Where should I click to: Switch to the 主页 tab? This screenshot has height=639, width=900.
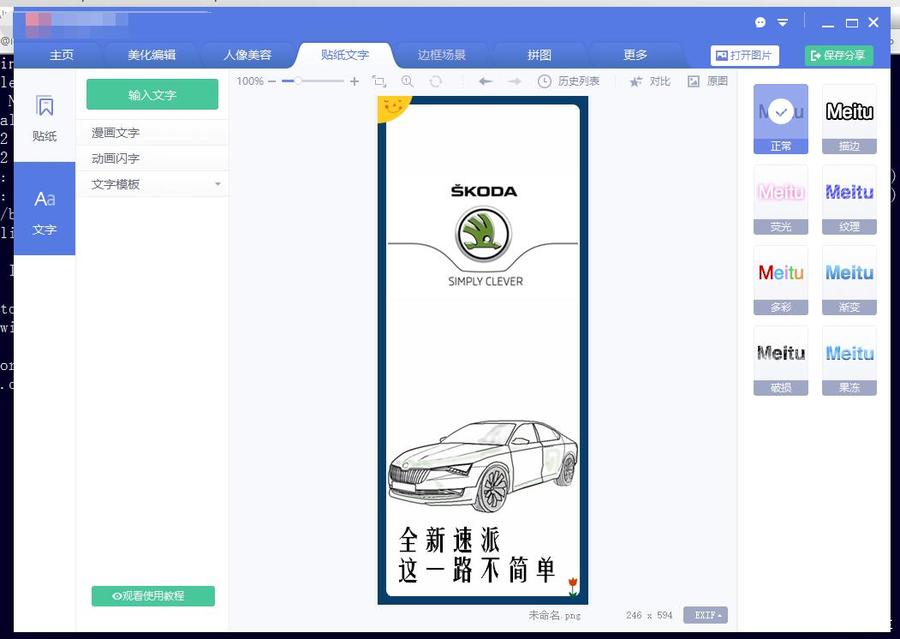click(x=61, y=55)
